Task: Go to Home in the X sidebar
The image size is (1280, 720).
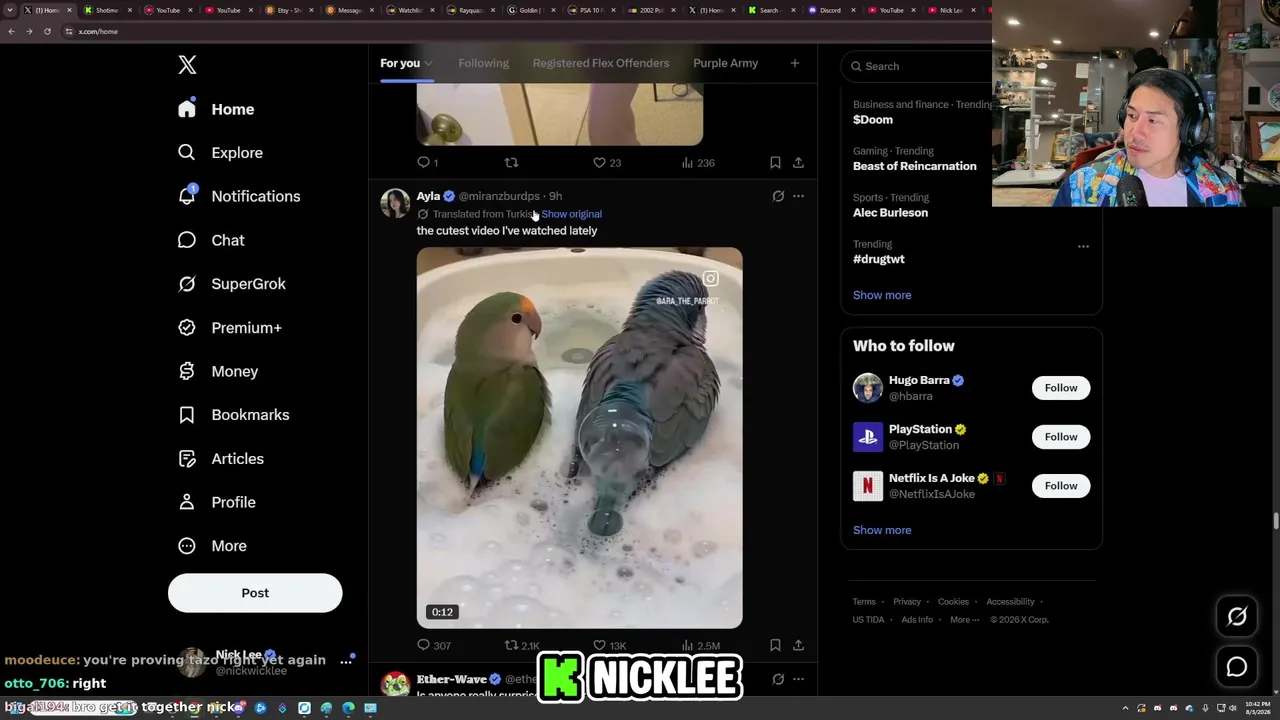Action: 217,109
